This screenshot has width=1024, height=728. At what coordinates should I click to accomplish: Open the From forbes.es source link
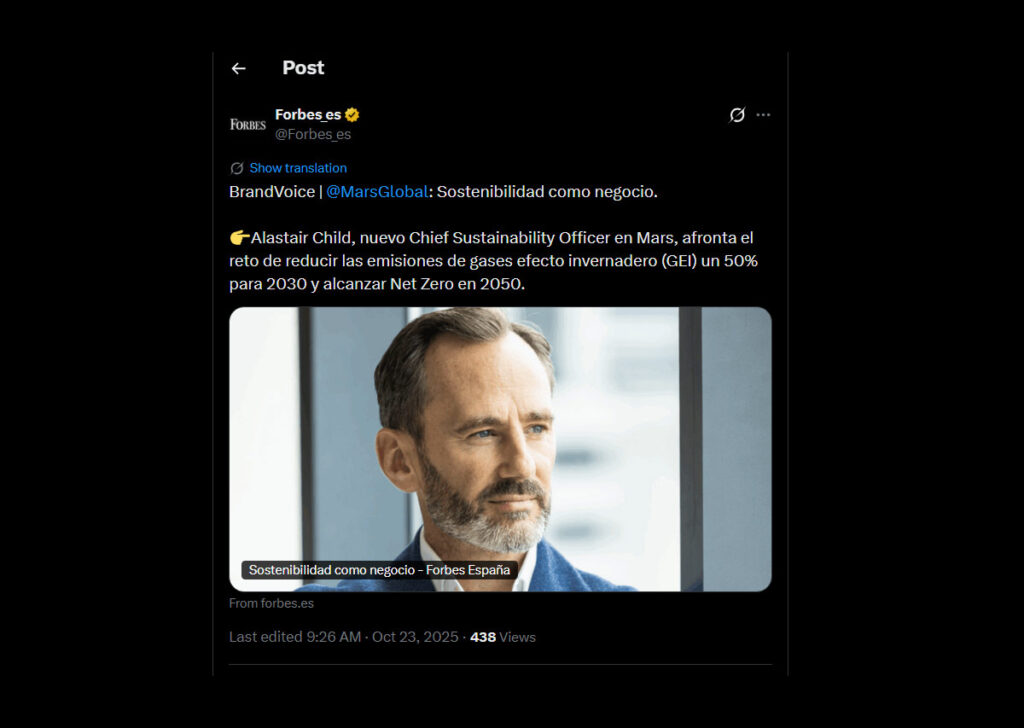click(x=271, y=603)
